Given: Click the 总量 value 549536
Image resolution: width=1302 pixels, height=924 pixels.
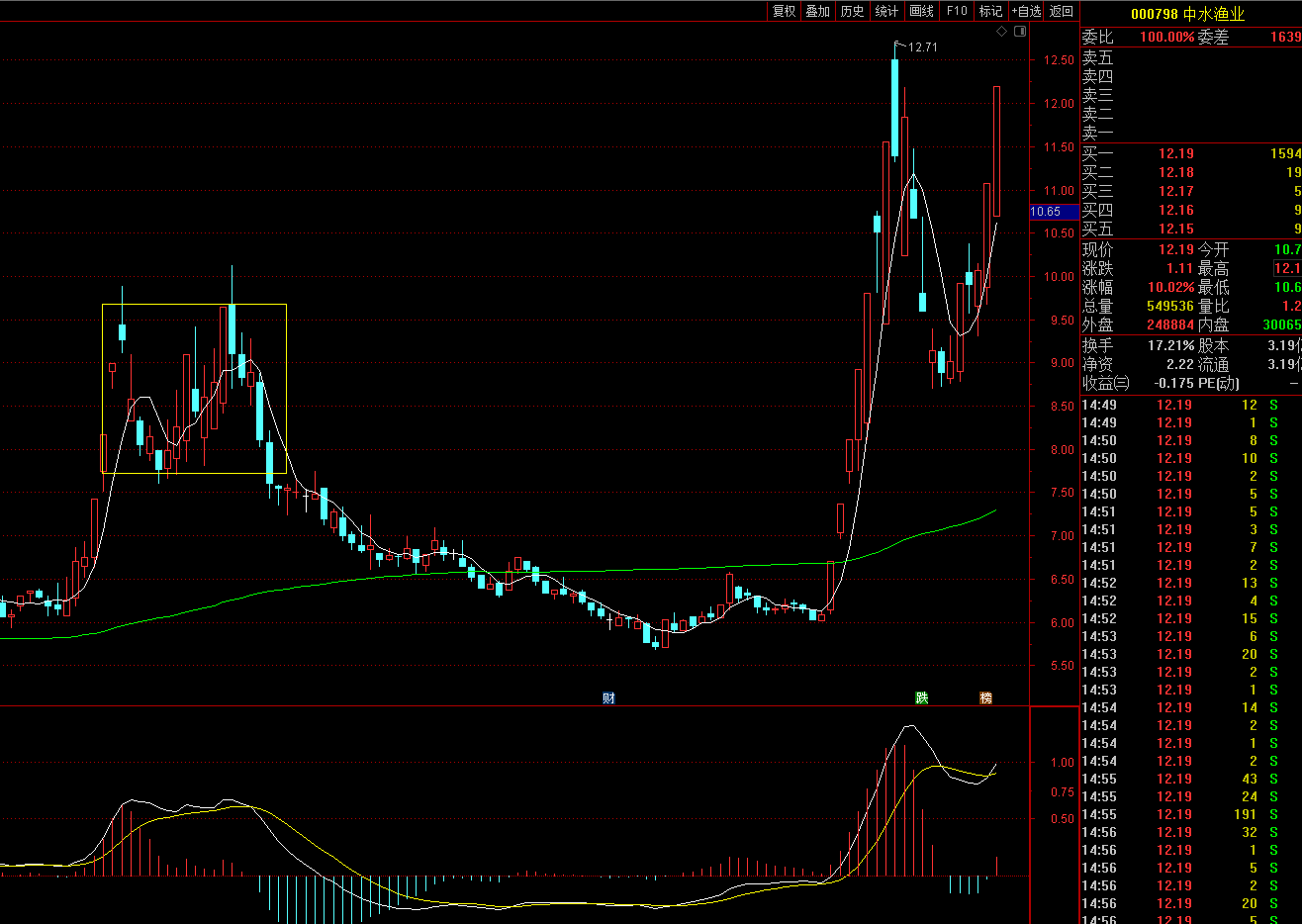Looking at the screenshot, I should click(x=1169, y=306).
